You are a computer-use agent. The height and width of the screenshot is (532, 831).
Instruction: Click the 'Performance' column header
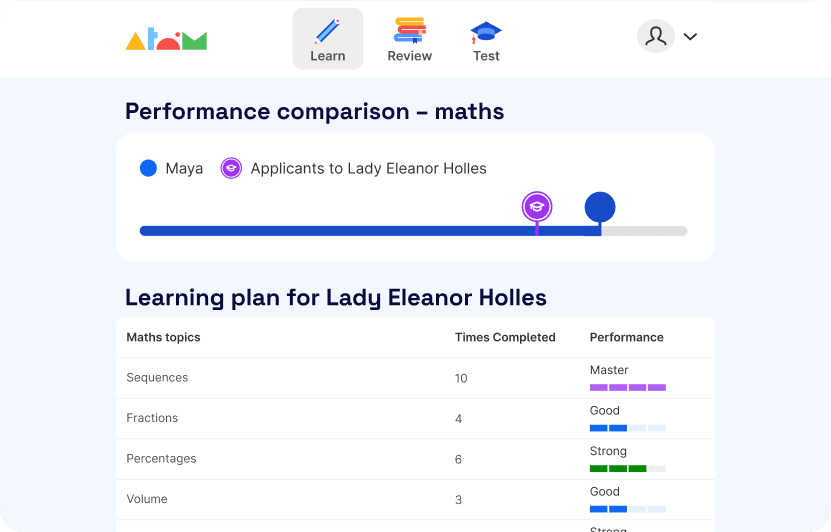(626, 338)
